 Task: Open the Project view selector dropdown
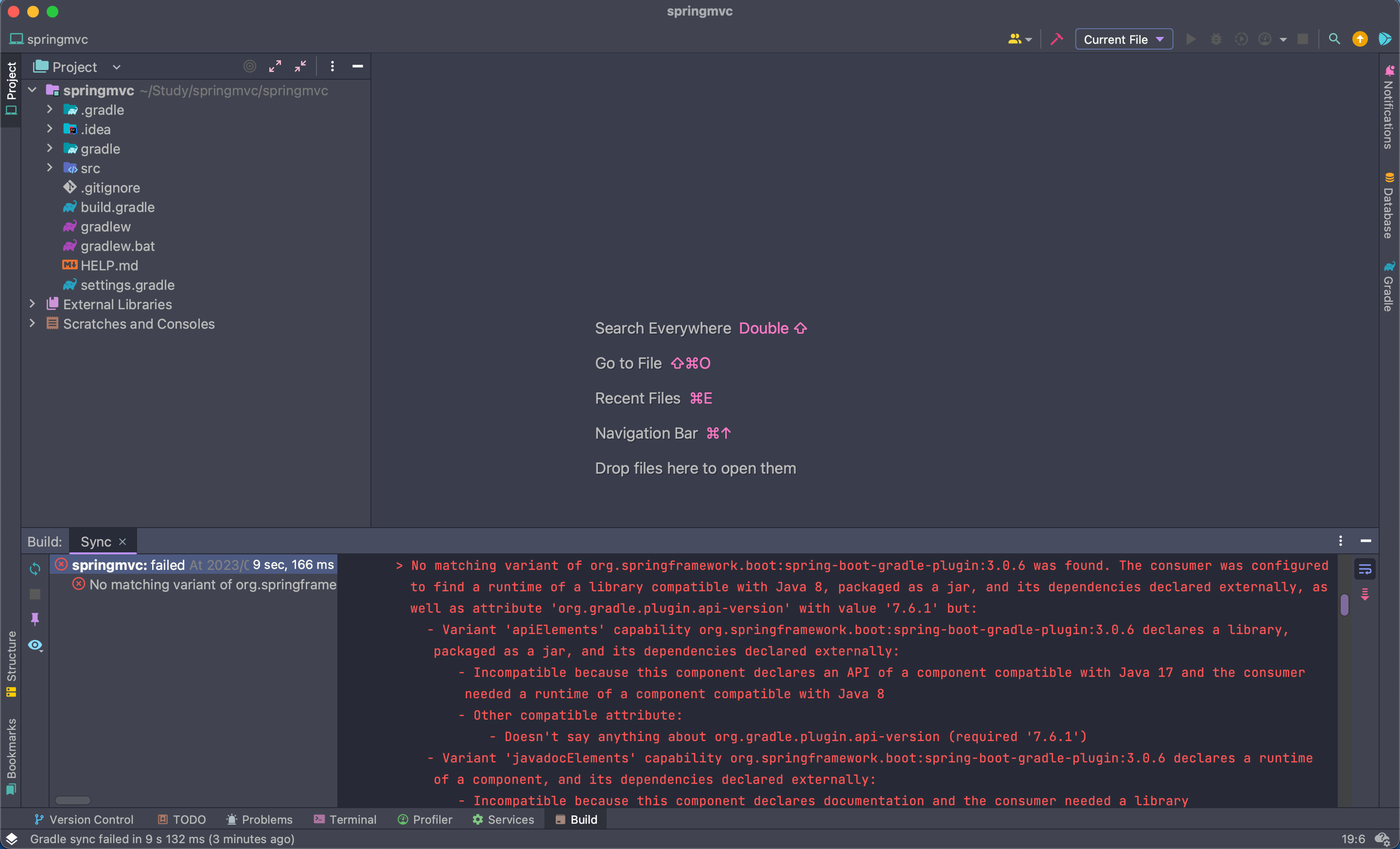tap(77, 67)
